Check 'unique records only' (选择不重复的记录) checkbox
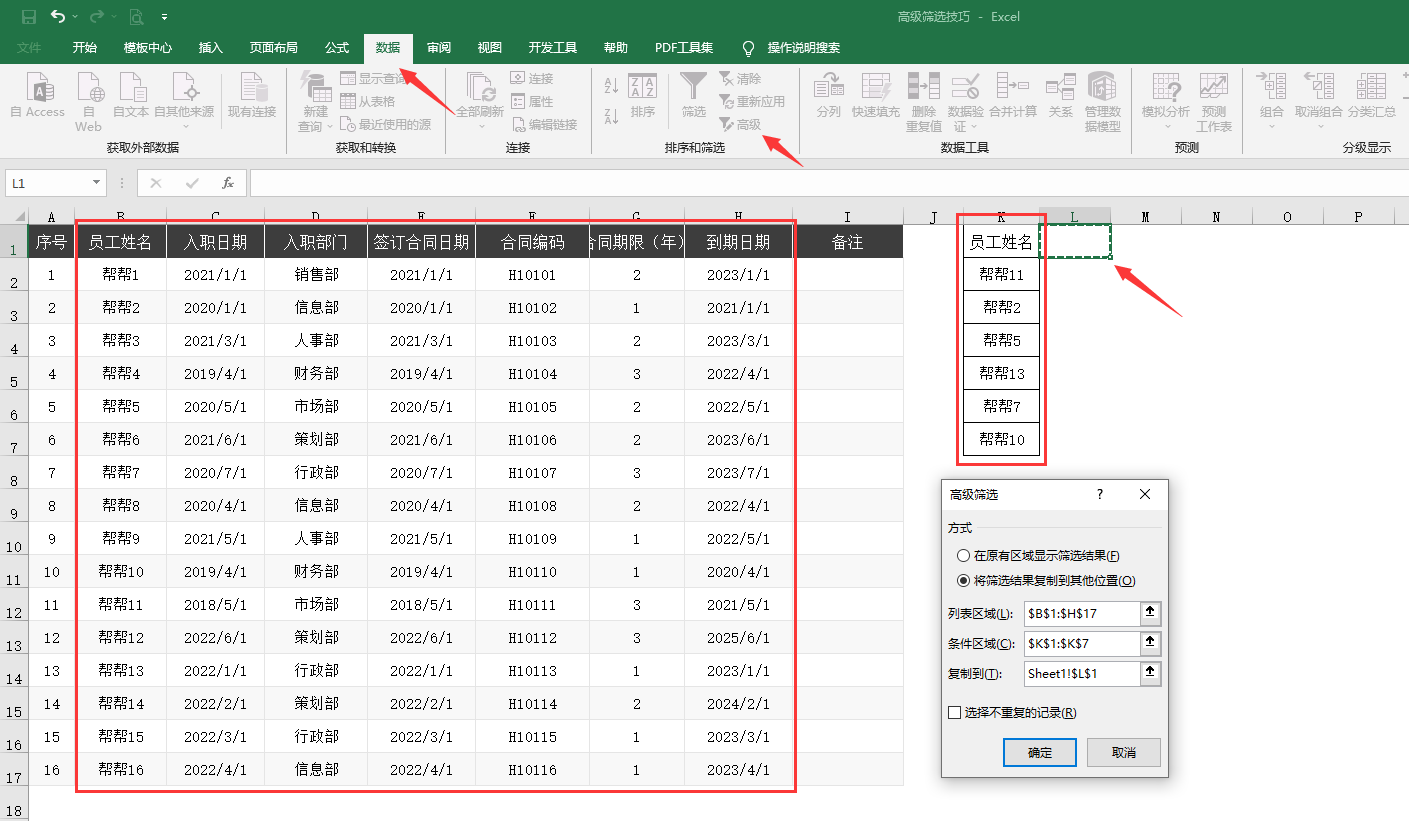The height and width of the screenshot is (821, 1409). pyautogui.click(x=955, y=713)
